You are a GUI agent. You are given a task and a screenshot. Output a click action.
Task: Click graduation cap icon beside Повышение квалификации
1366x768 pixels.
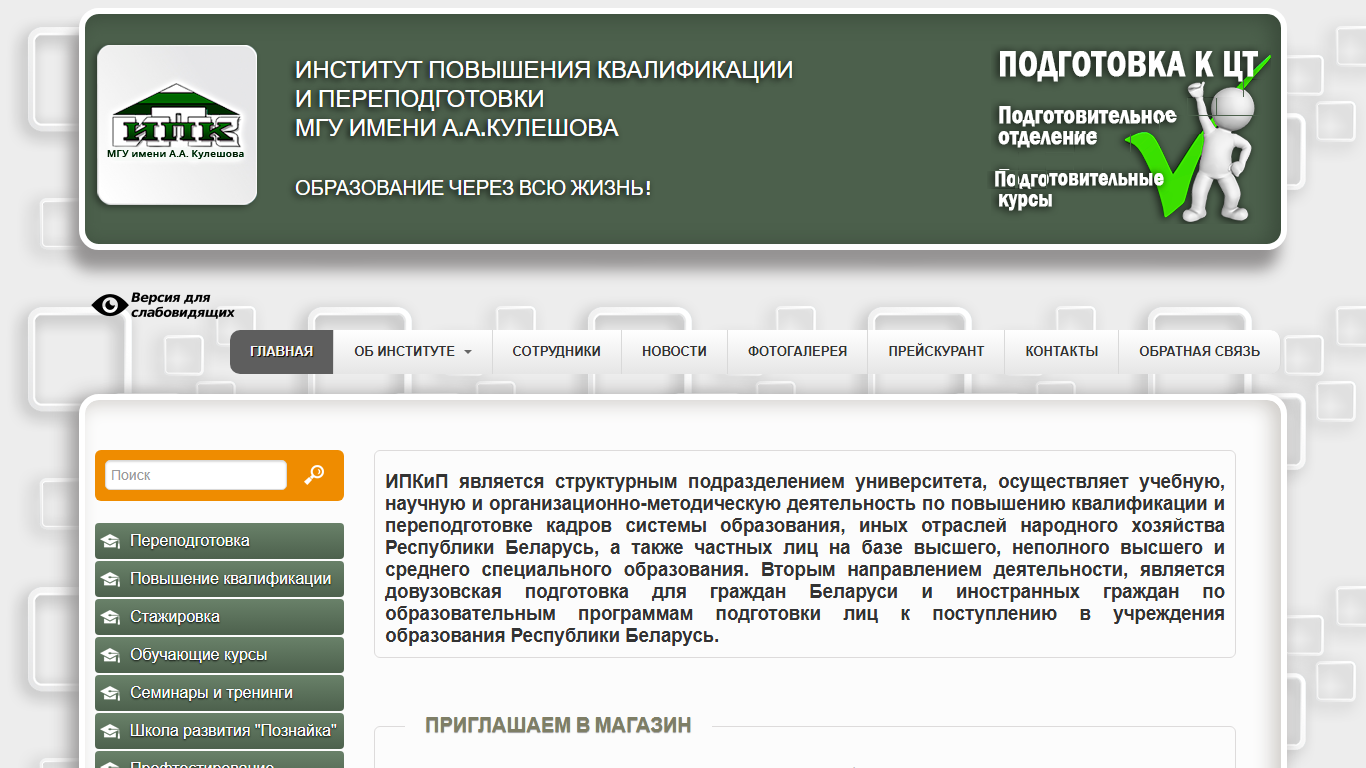pos(110,580)
